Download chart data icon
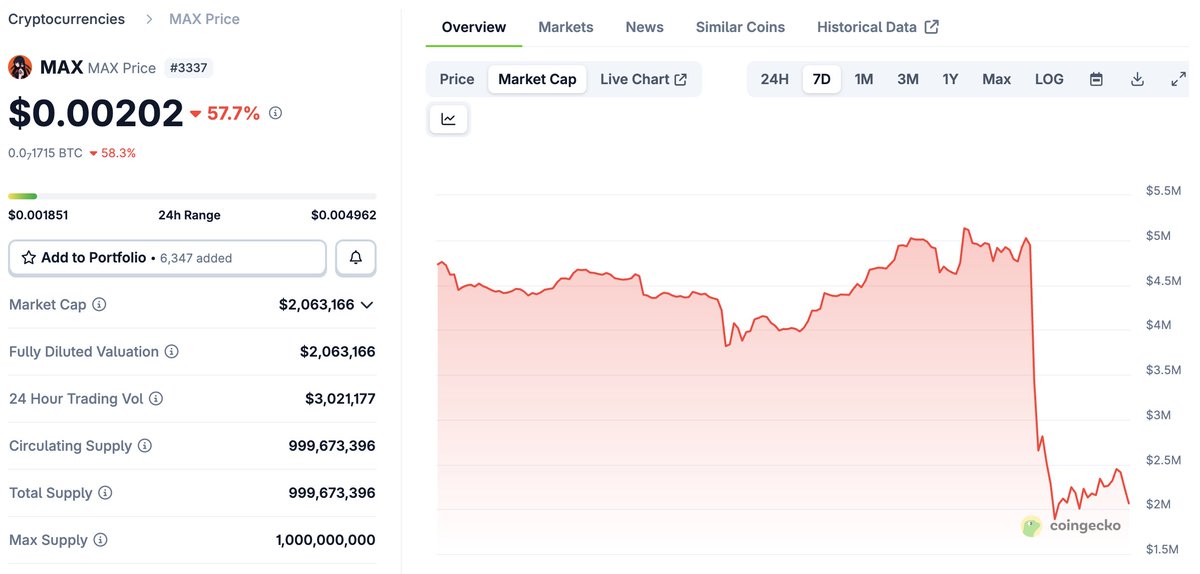The height and width of the screenshot is (574, 1200). 1137,79
